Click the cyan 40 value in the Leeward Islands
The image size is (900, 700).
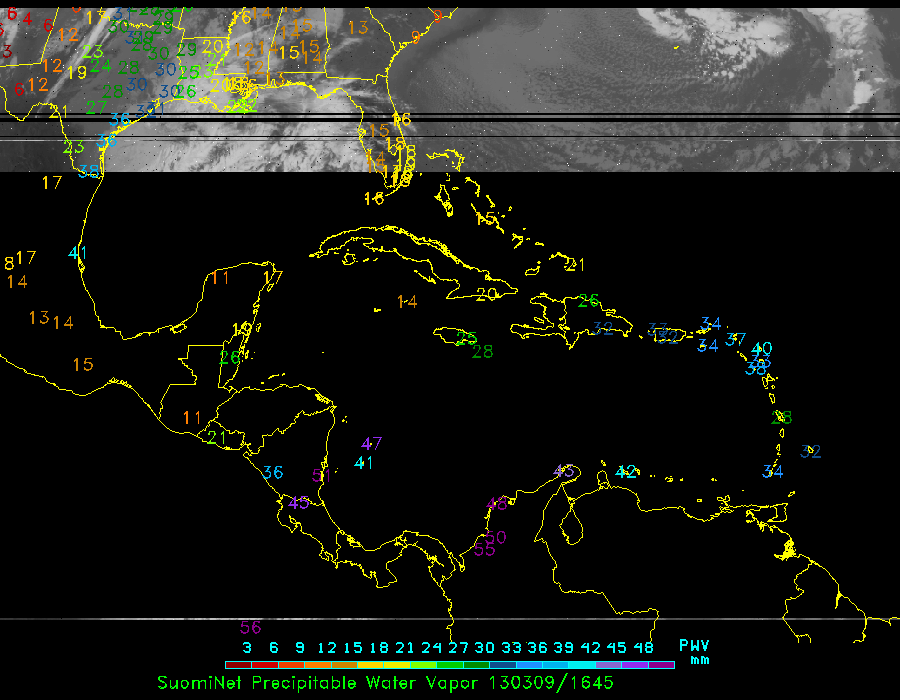pyautogui.click(x=762, y=349)
